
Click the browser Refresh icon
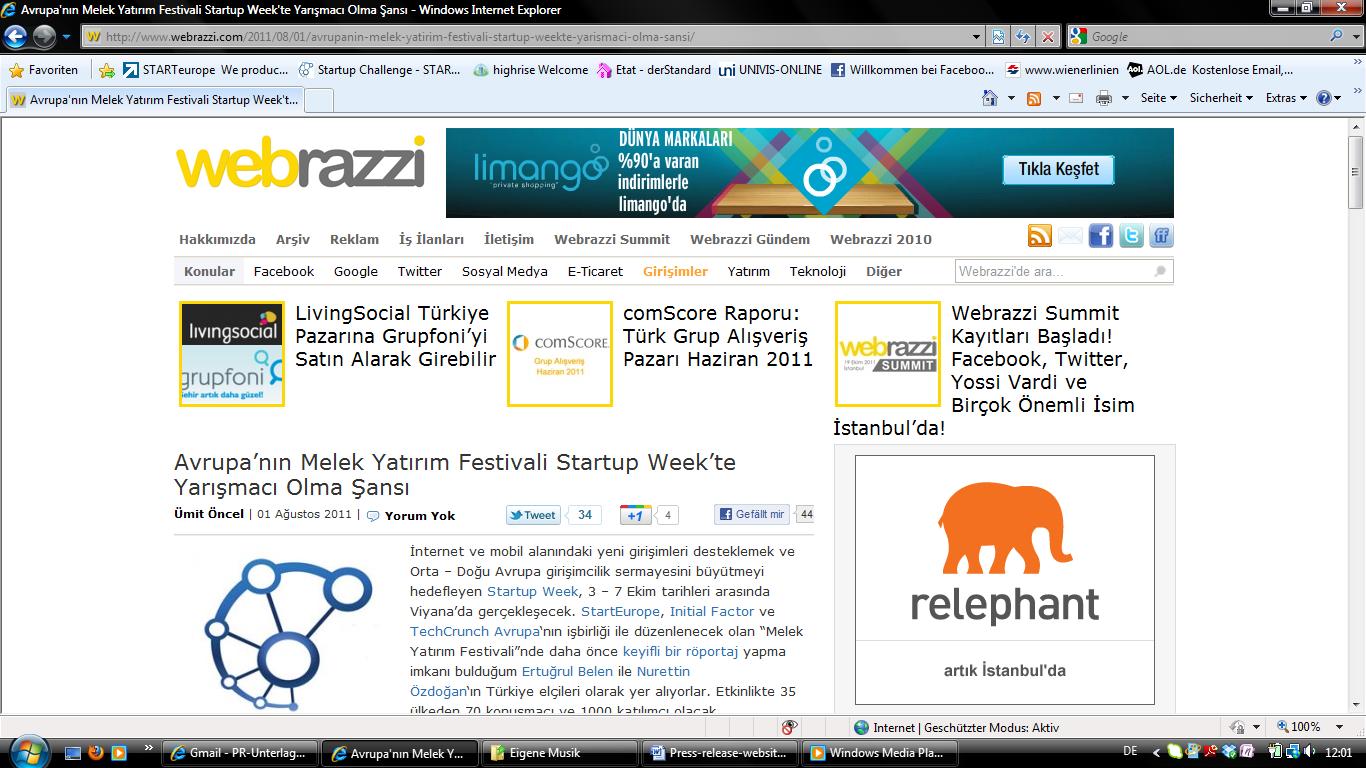pos(1022,37)
